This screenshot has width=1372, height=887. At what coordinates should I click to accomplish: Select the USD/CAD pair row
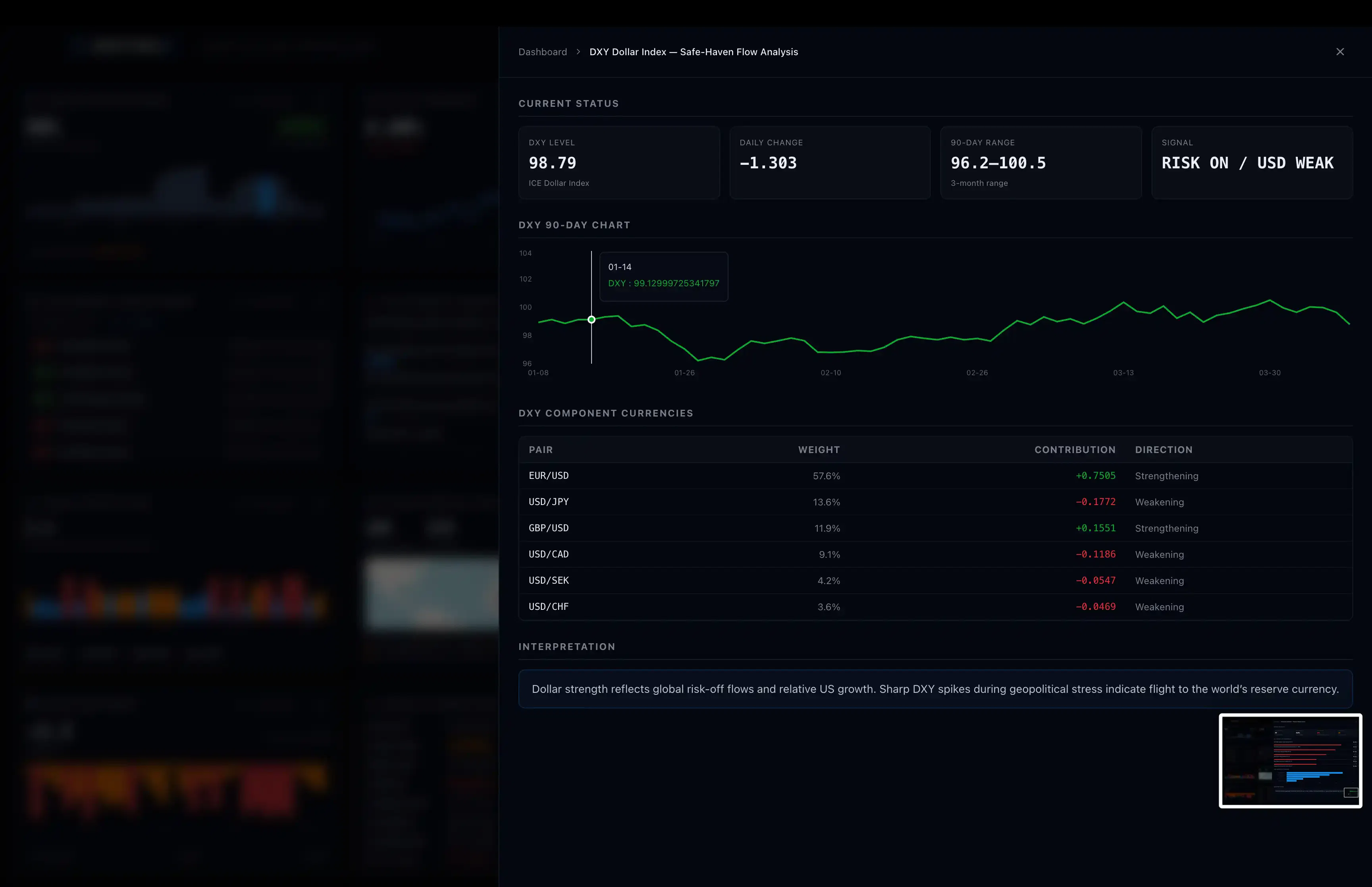tap(935, 555)
